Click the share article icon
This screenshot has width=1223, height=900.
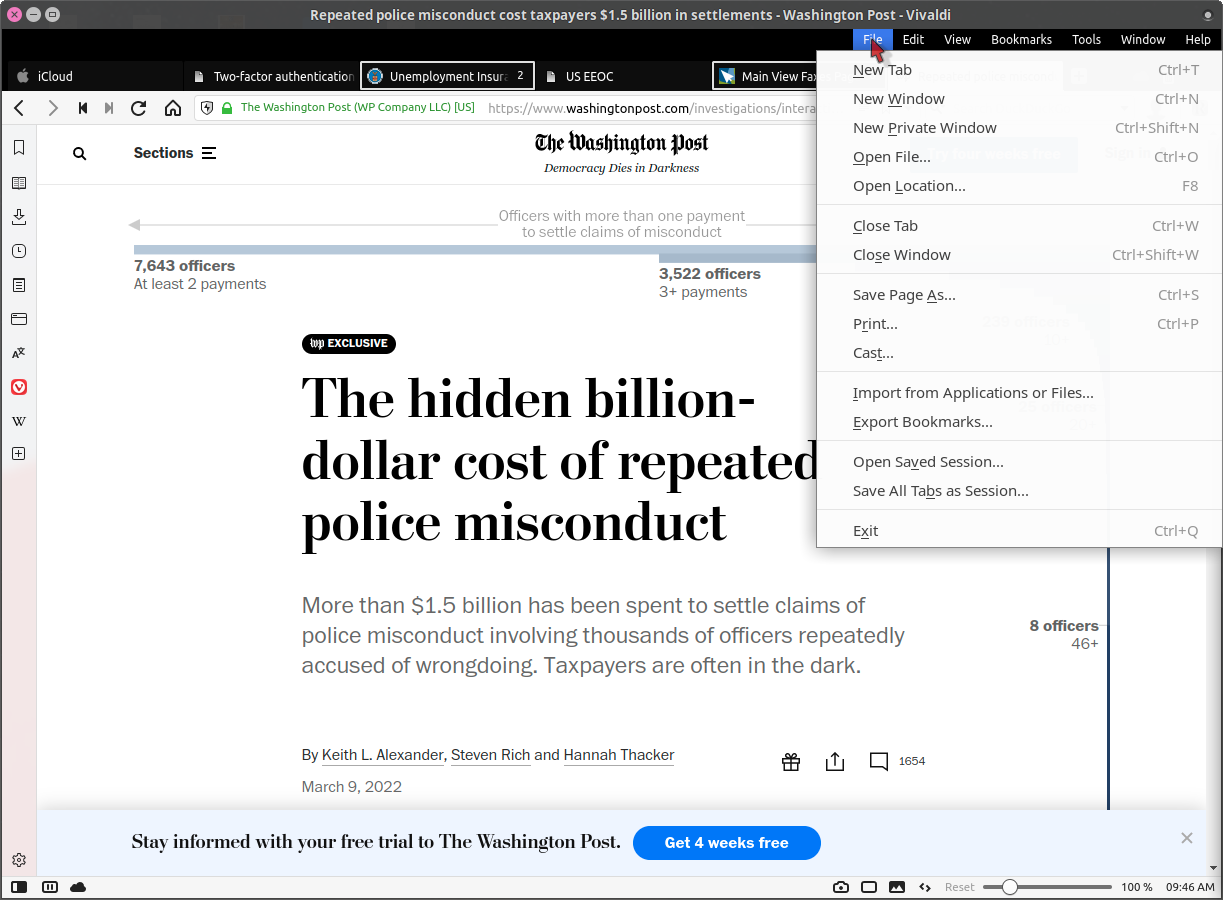[x=835, y=762]
